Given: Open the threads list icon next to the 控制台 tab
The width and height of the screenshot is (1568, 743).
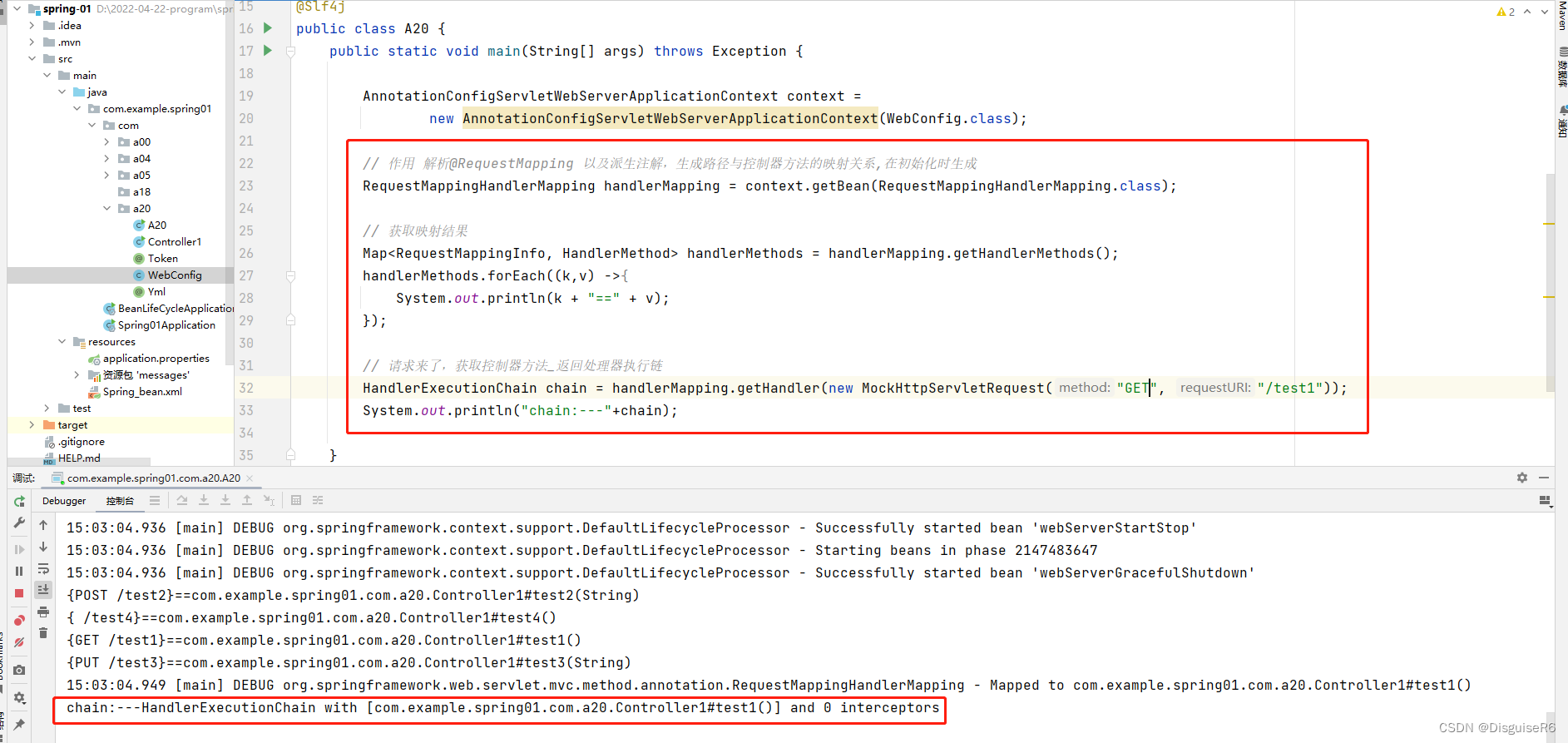Looking at the screenshot, I should pos(155,500).
